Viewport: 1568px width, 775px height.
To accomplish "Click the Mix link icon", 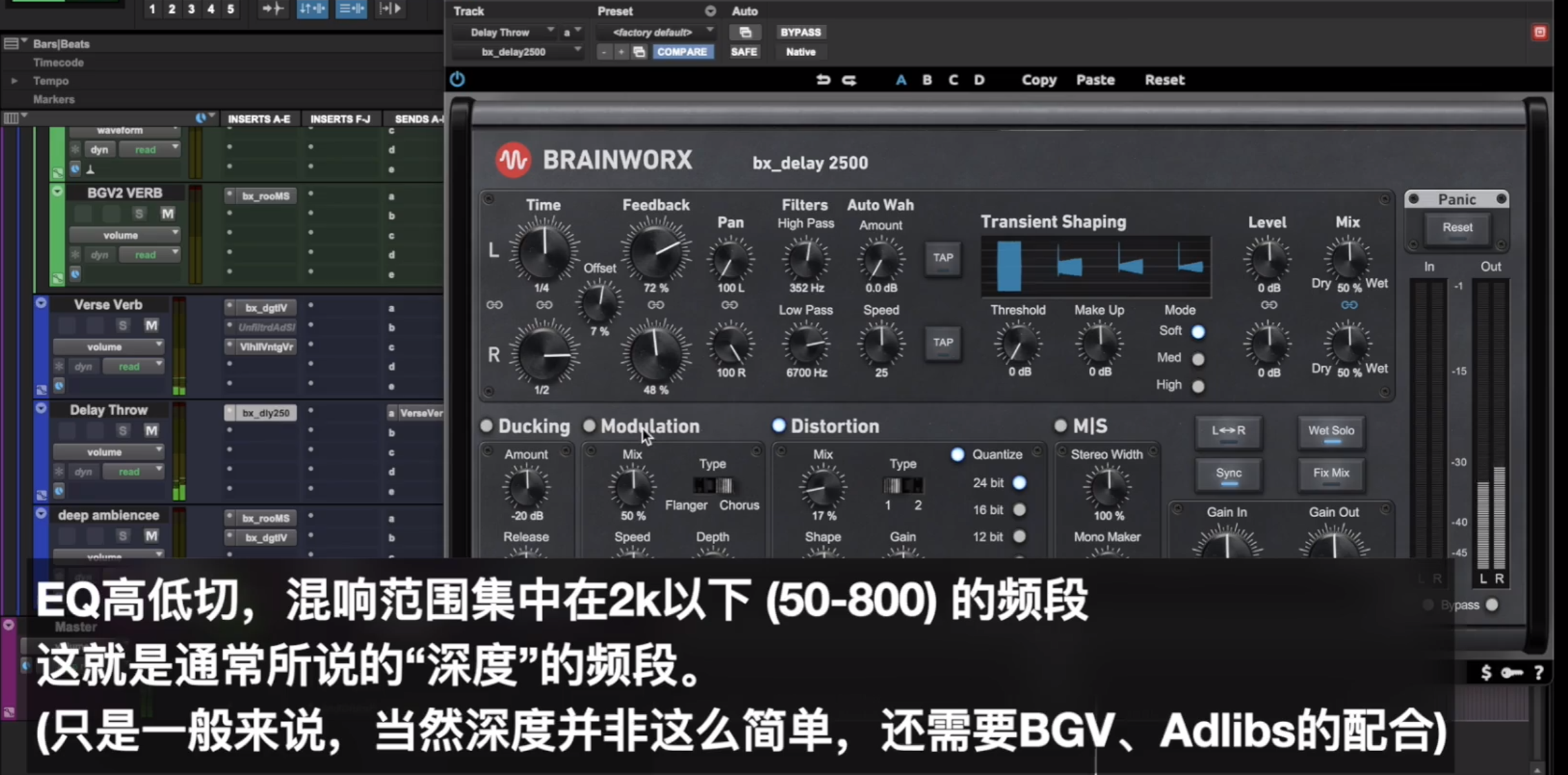I will tap(1349, 305).
